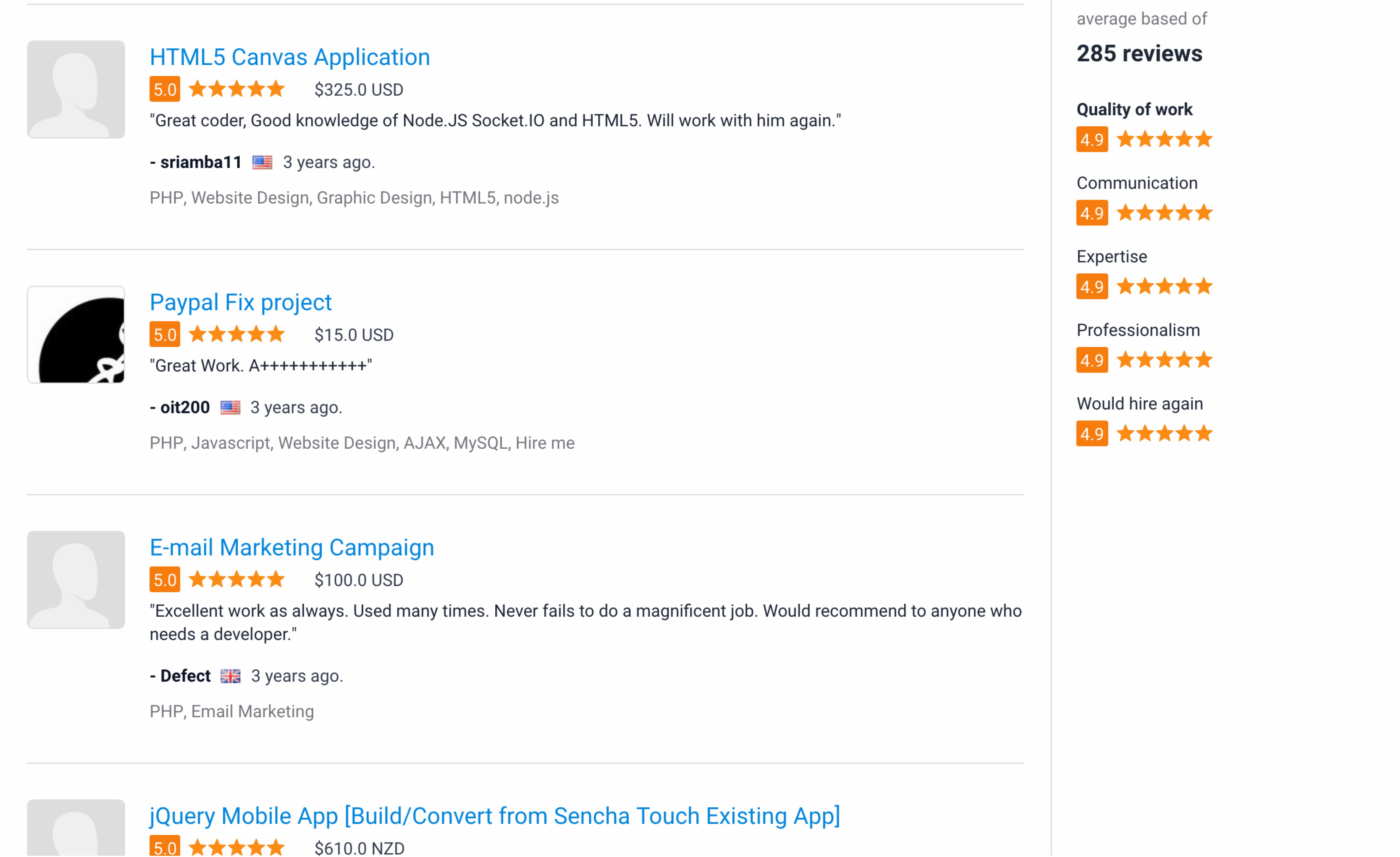Screen dimensions: 1400x857
Task: Click the Paypal Fix project avatar image
Action: pos(76,334)
